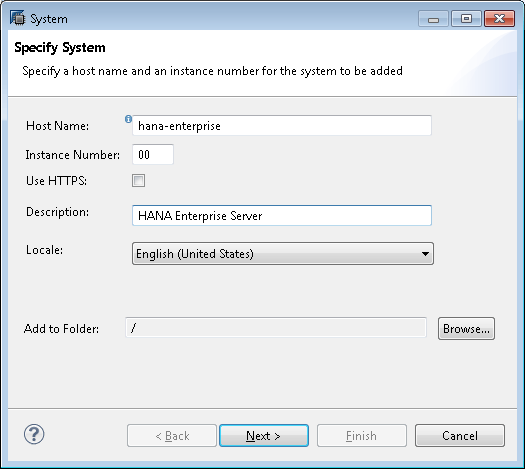The height and width of the screenshot is (469, 525).
Task: Click the info marker beside Host Name
Action: click(x=128, y=119)
